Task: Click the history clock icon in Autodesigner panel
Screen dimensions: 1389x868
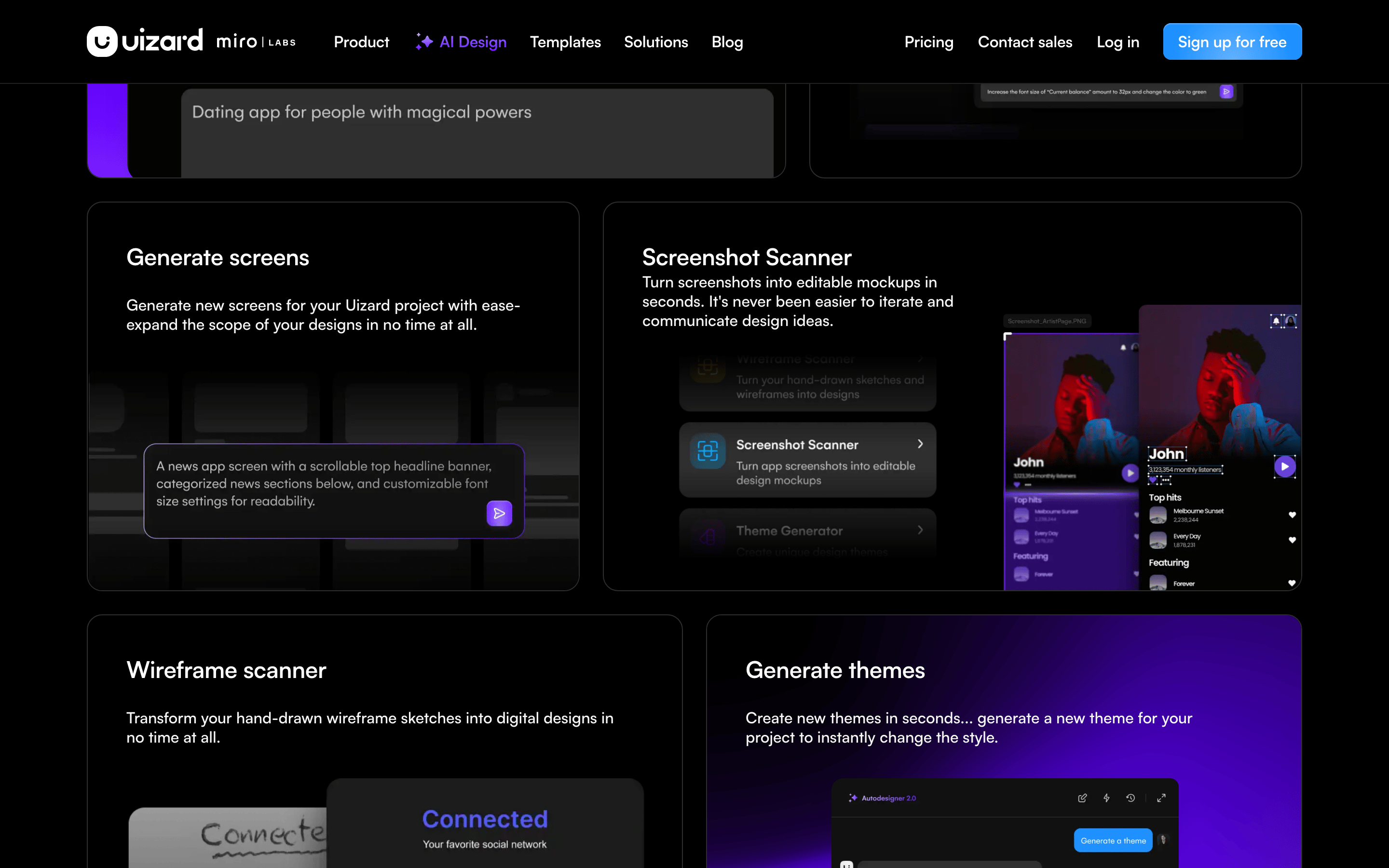Action: [x=1130, y=798]
